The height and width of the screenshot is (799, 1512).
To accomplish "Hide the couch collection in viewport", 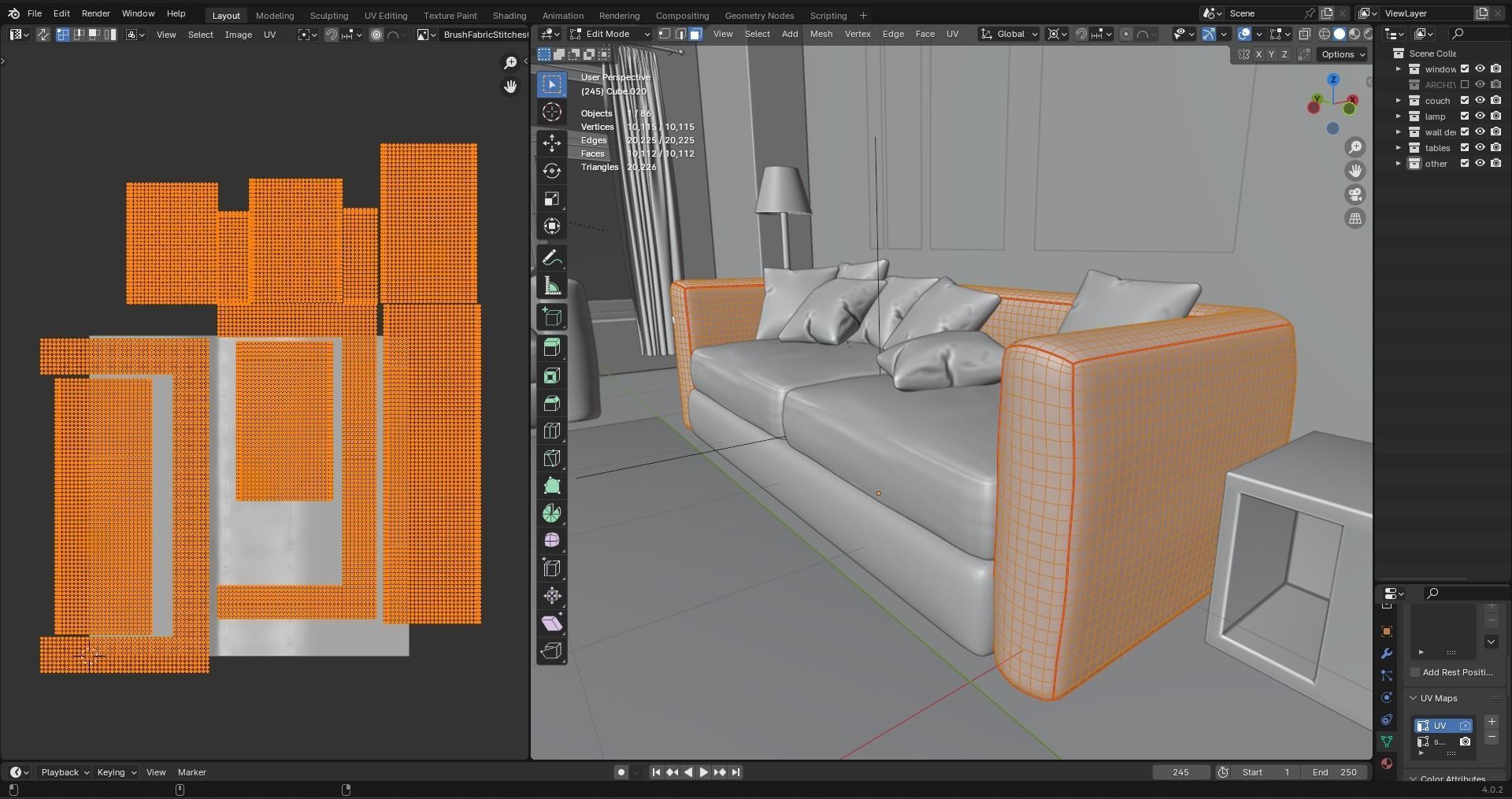I will click(1480, 100).
